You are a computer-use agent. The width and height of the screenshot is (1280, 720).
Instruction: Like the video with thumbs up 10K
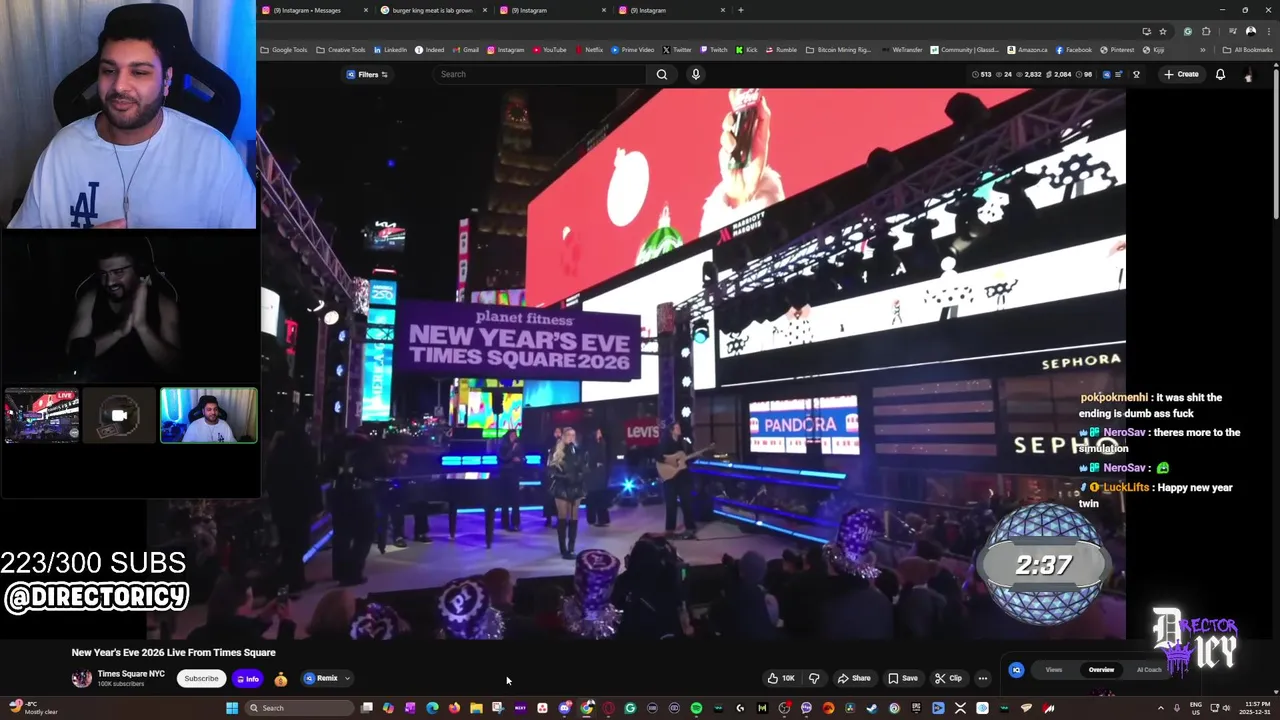781,678
